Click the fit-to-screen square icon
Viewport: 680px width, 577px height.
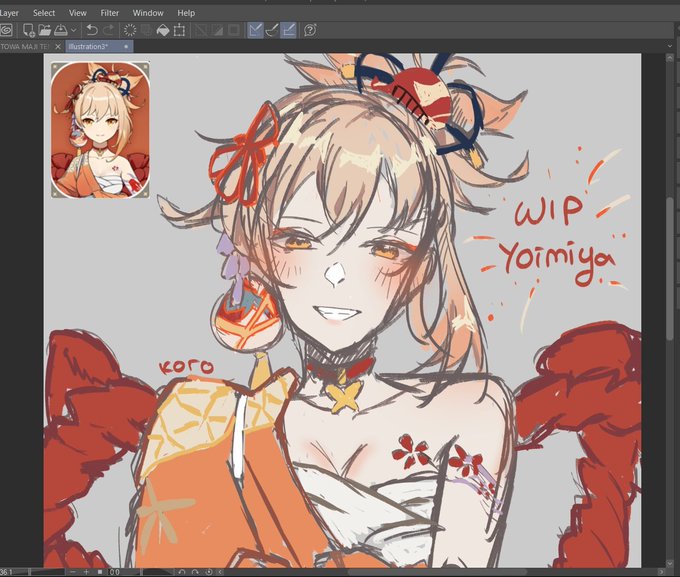coord(100,572)
